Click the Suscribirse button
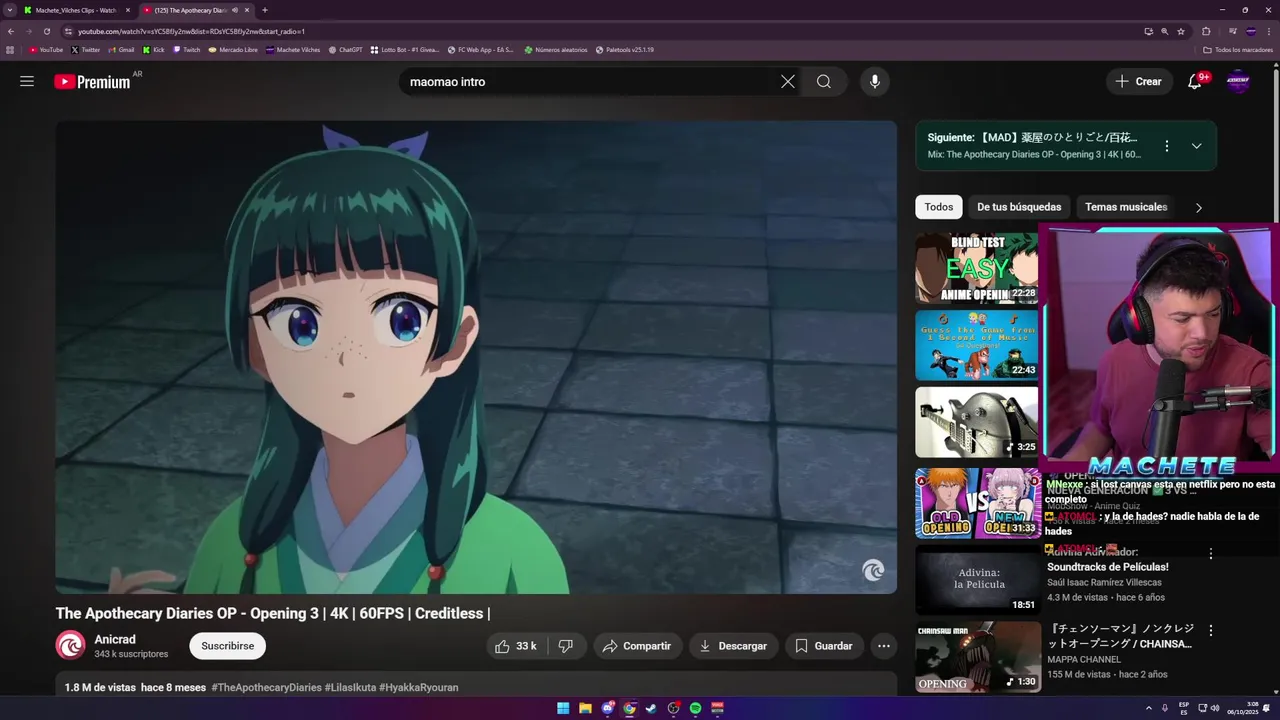This screenshot has width=1280, height=720. tap(227, 646)
